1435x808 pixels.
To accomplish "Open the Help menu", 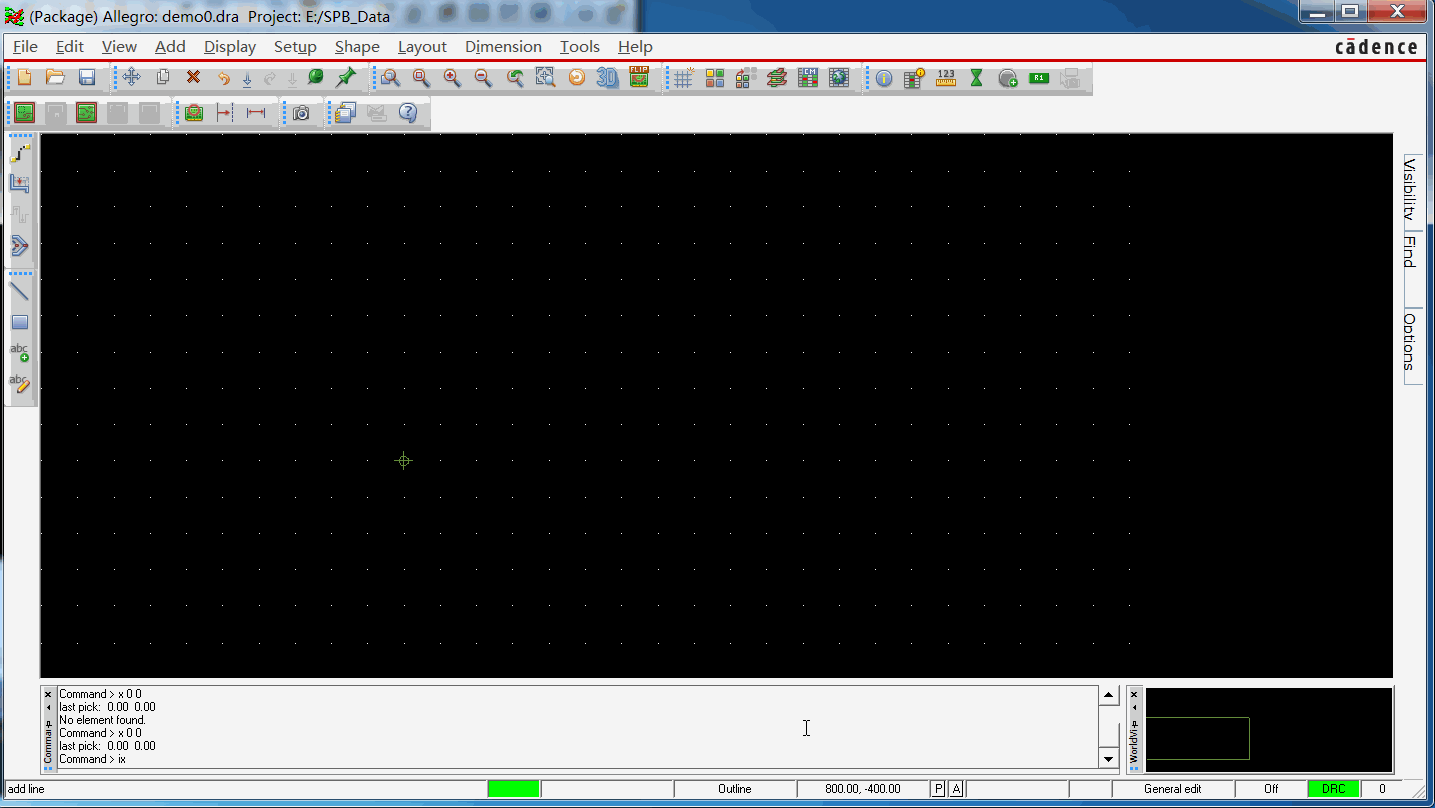I will (635, 47).
